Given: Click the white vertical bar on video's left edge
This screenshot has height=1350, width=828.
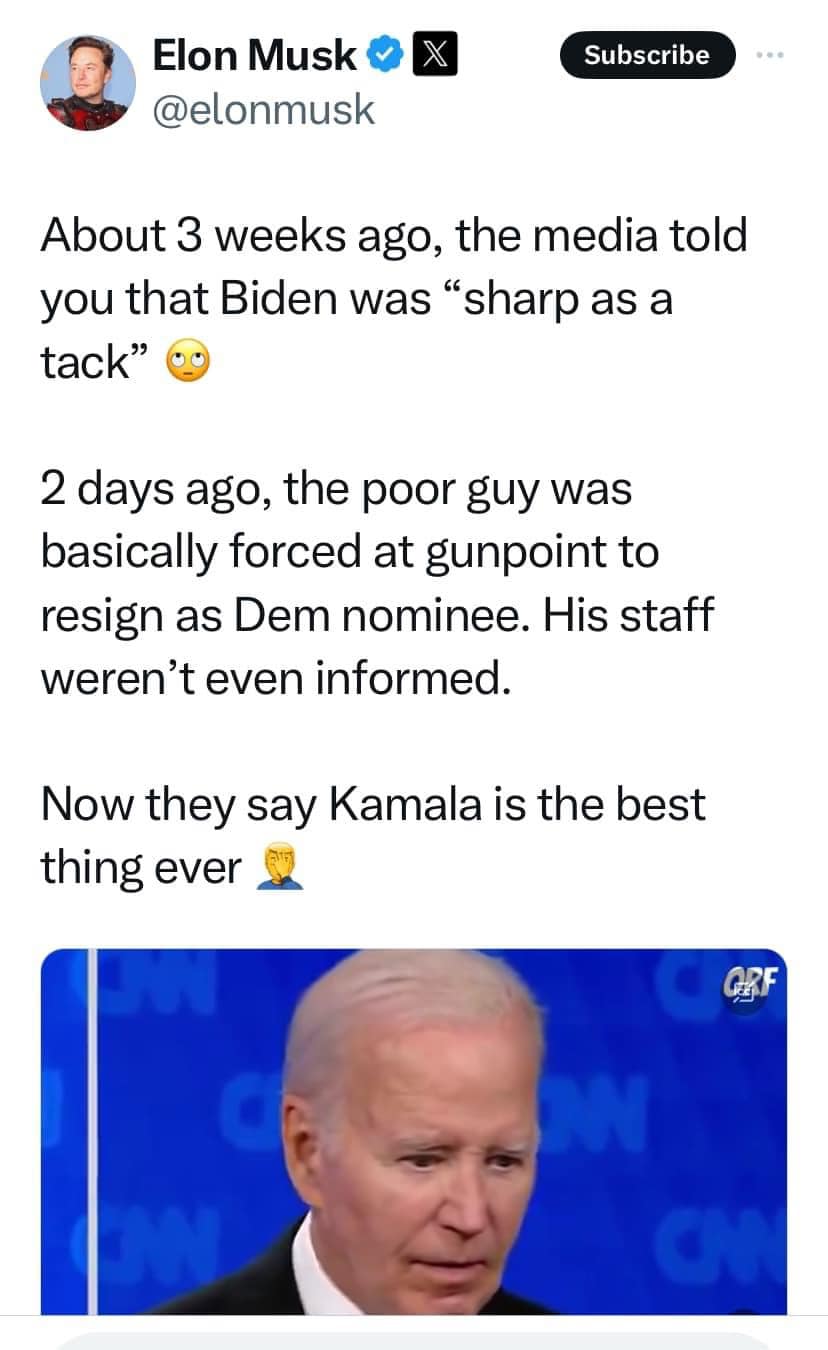Looking at the screenshot, I should coord(92,1131).
